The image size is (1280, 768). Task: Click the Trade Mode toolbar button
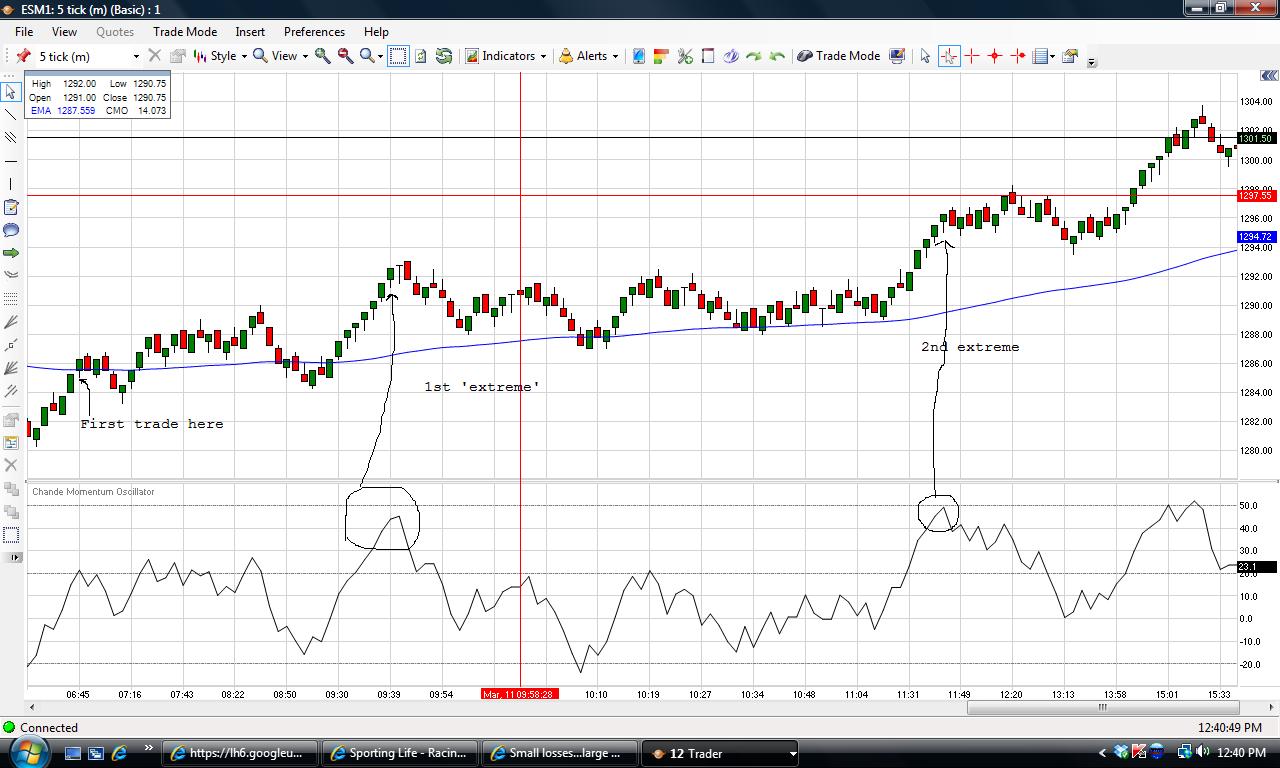(838, 56)
